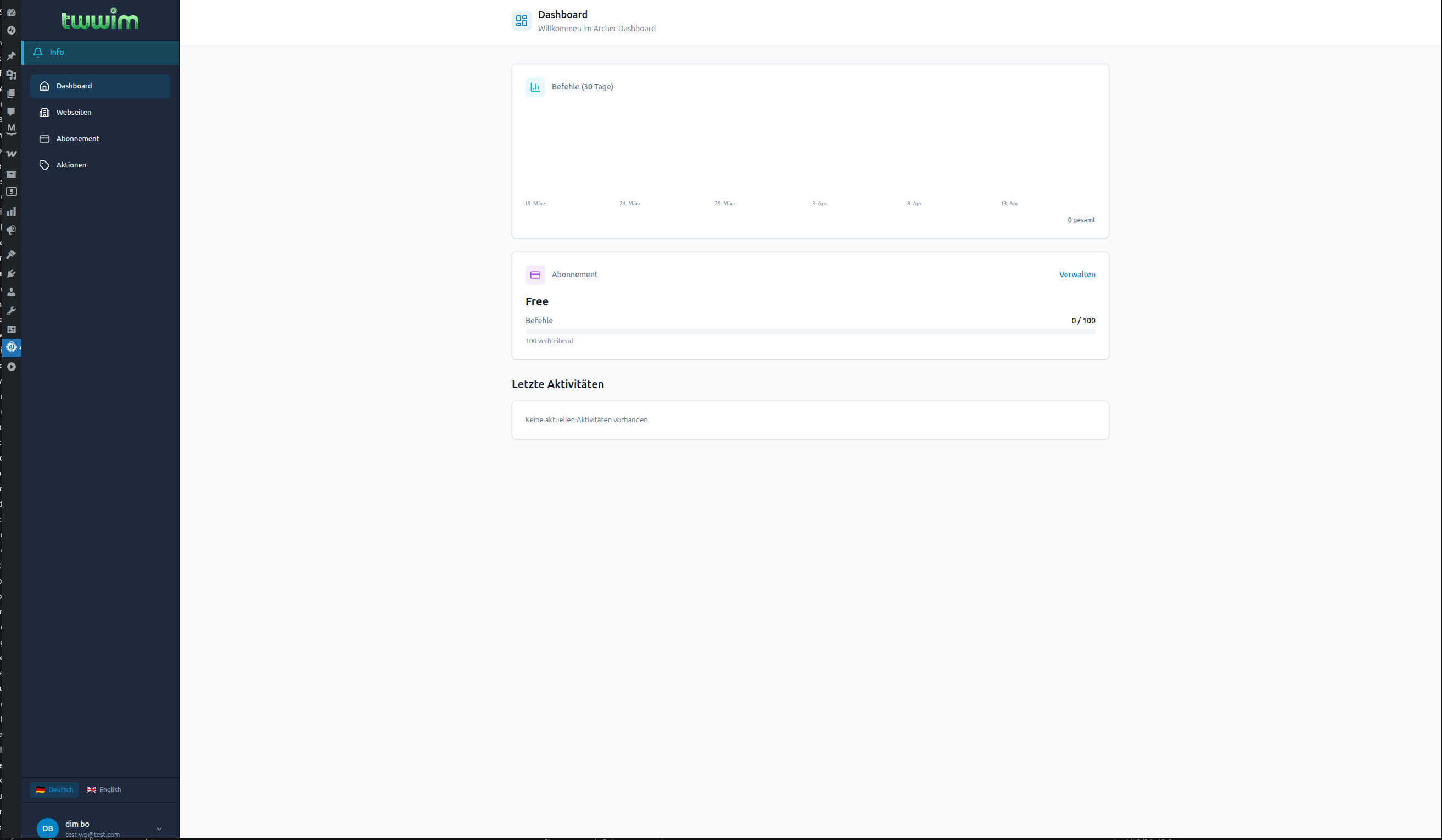Image resolution: width=1442 pixels, height=840 pixels.
Task: Switch to the Webseiten menu item
Action: tap(73, 112)
